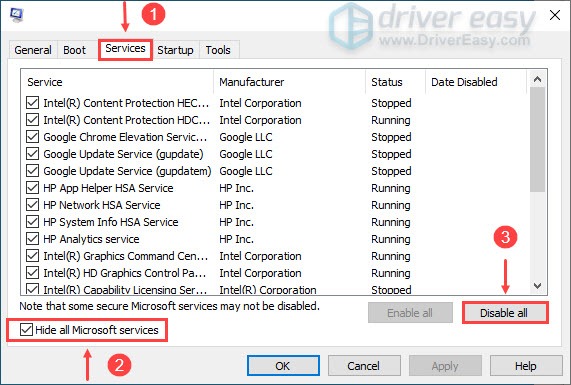The height and width of the screenshot is (385, 571).
Task: Click the Apply button
Action: tap(445, 366)
